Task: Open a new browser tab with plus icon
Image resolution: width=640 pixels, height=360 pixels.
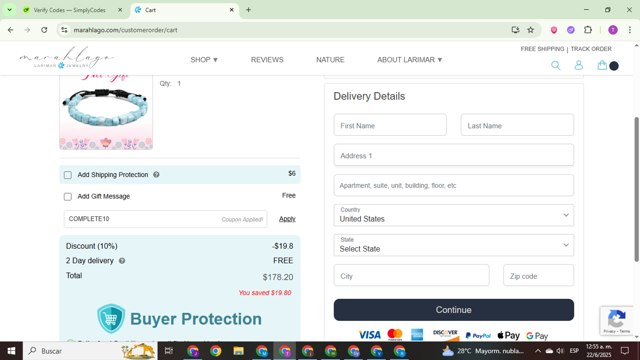Action: 248,10
